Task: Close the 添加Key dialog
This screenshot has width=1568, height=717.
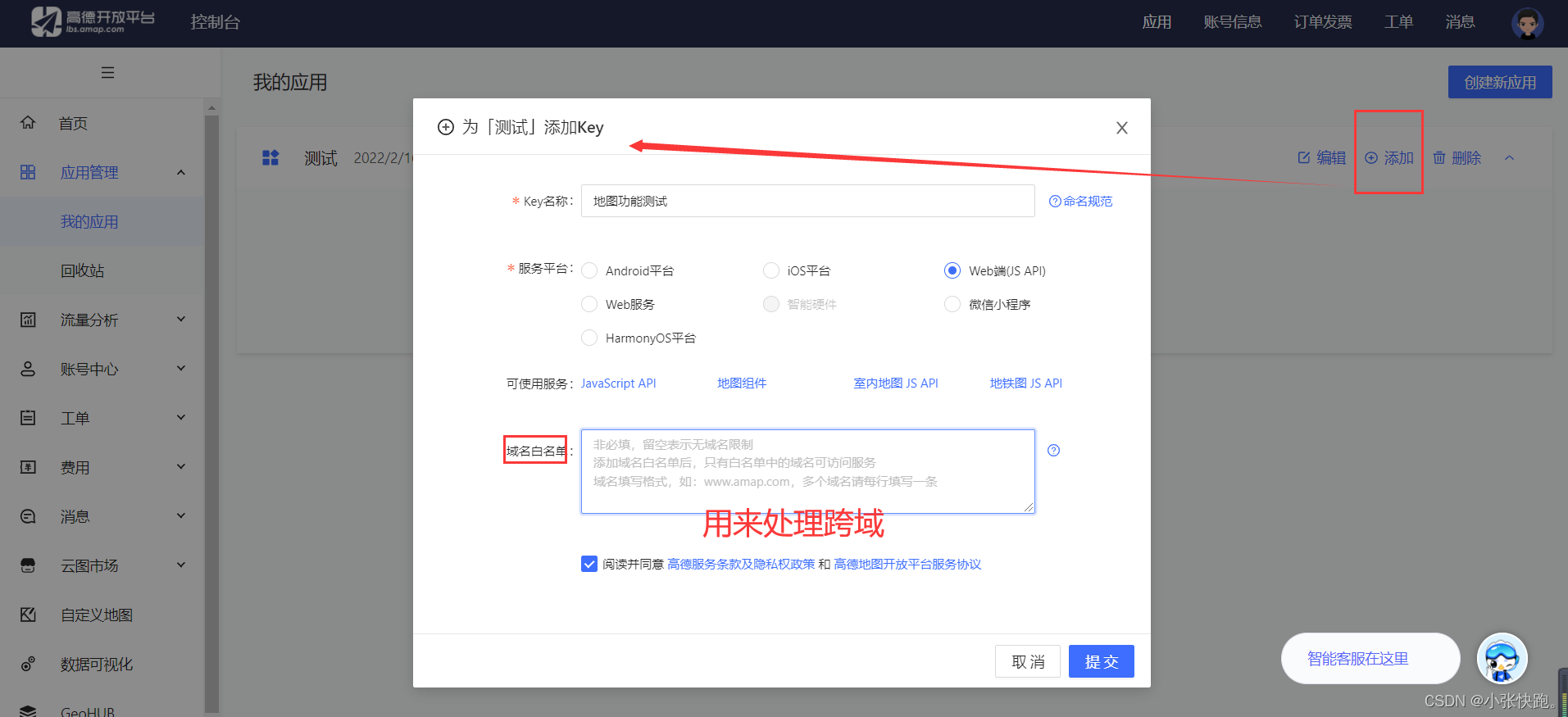Action: click(1122, 128)
